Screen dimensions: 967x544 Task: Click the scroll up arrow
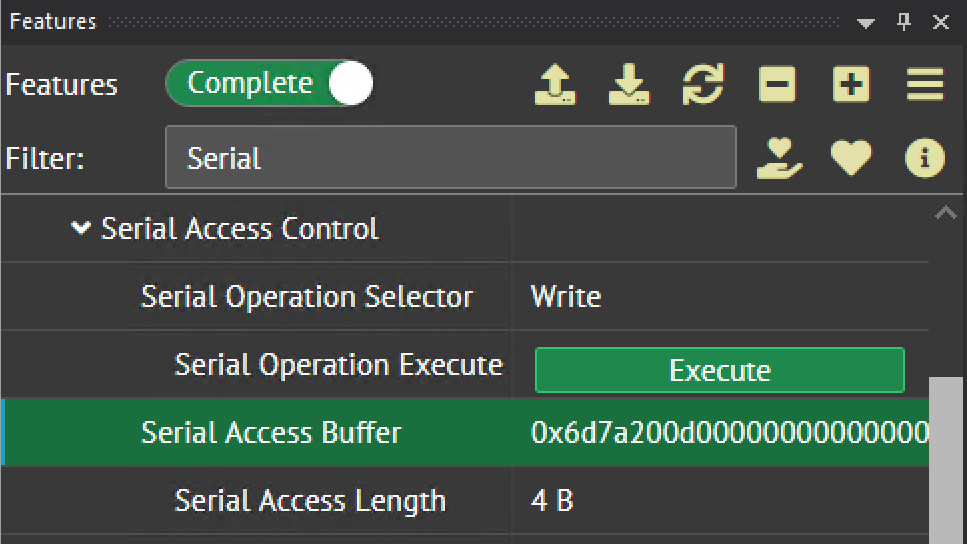tap(944, 213)
